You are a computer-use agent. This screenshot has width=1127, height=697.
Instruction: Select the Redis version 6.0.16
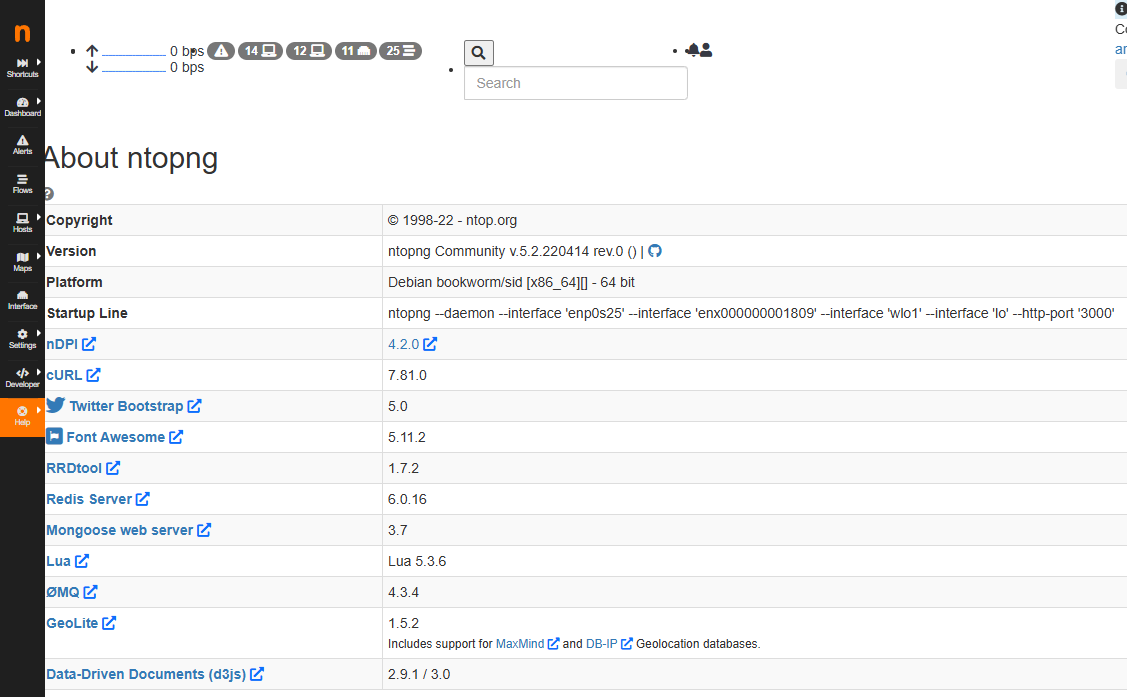click(408, 499)
